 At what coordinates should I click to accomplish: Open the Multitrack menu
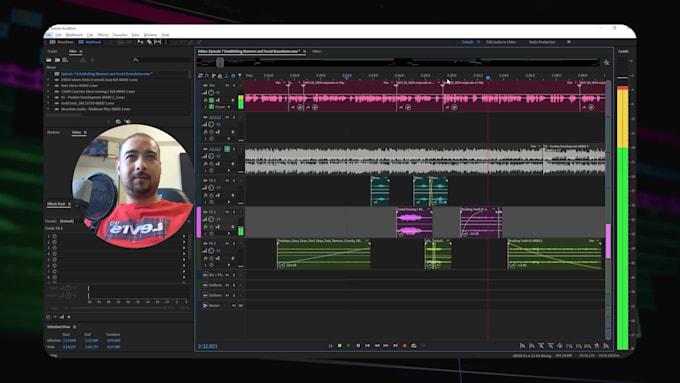pyautogui.click(x=74, y=35)
